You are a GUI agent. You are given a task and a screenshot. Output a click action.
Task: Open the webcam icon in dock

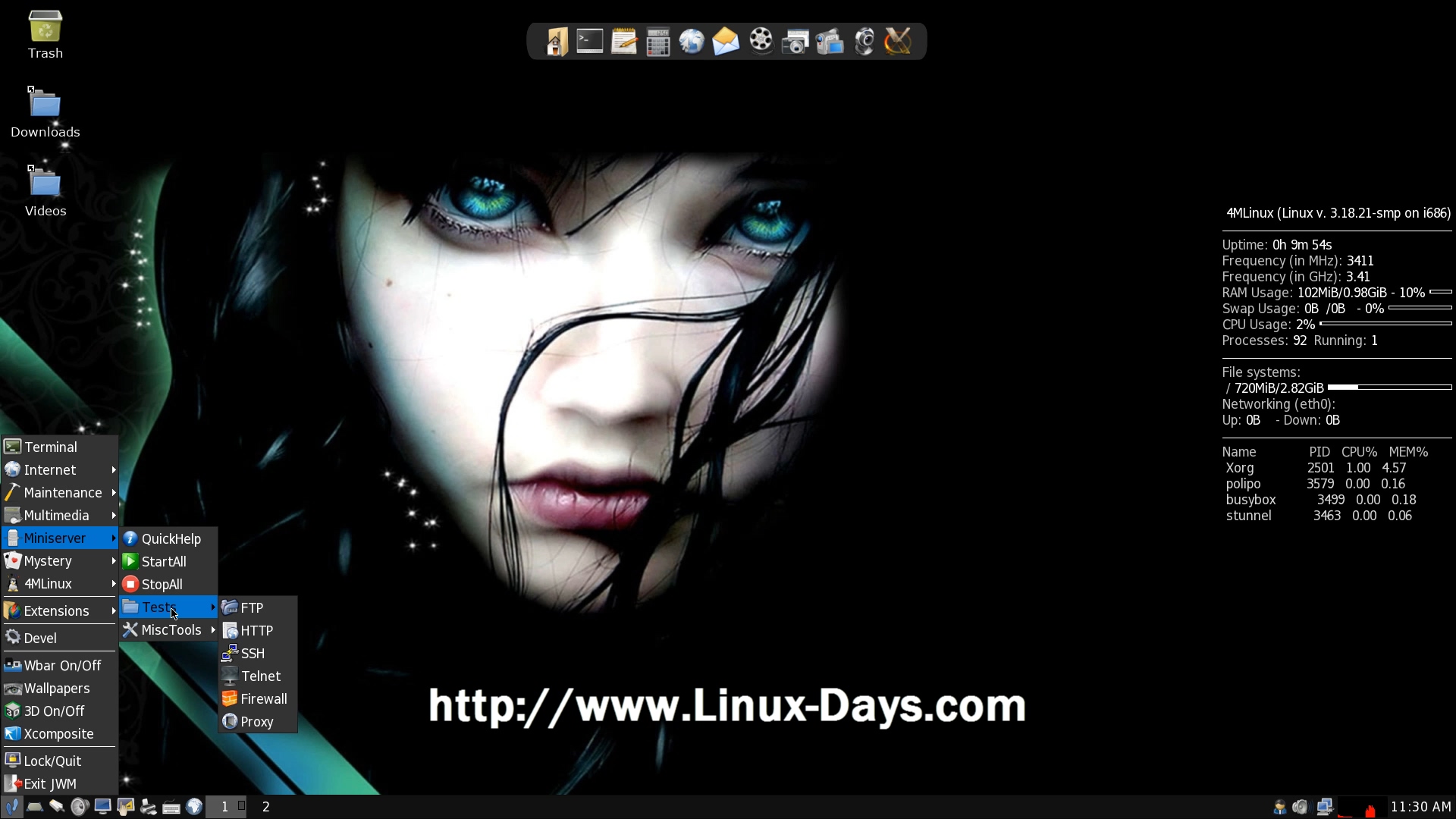(864, 41)
